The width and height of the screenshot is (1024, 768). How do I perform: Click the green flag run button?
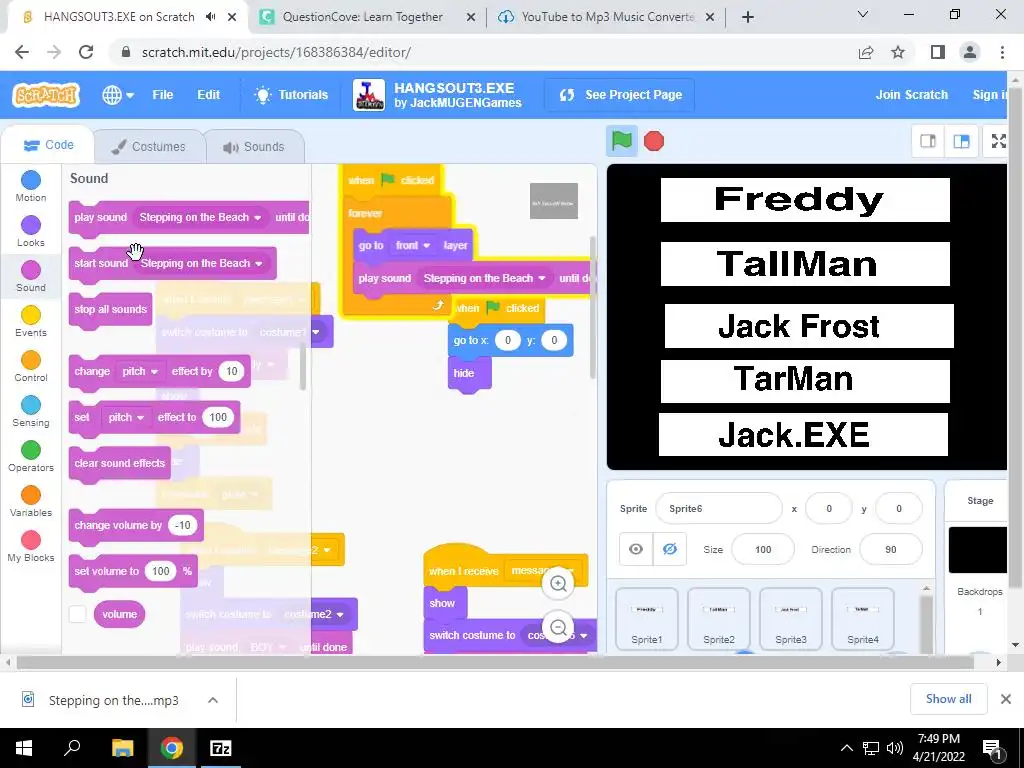coord(621,141)
